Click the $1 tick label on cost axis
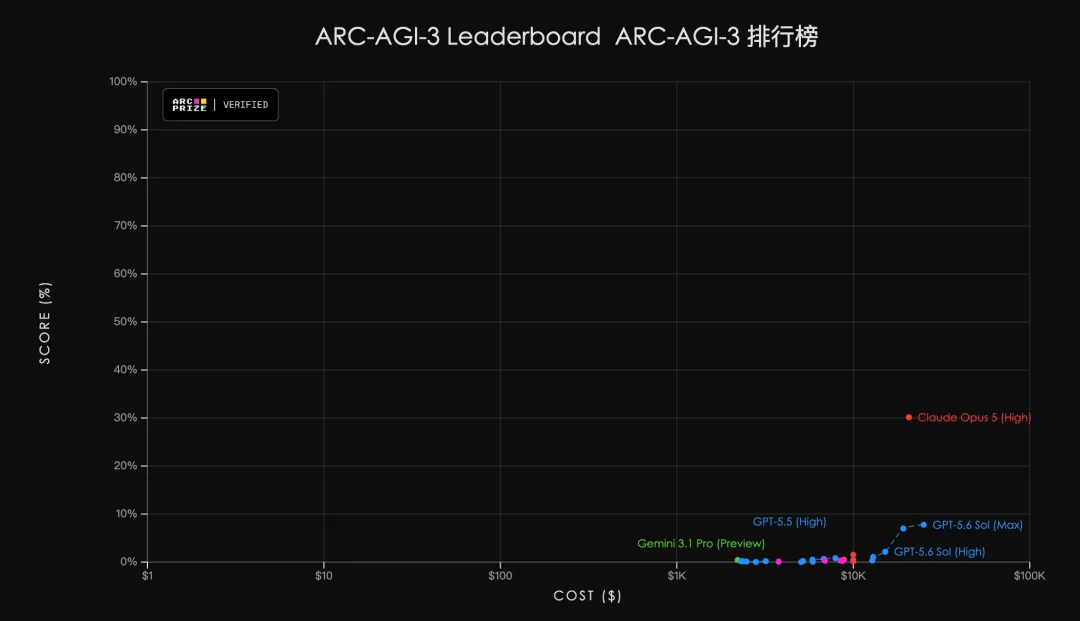1080x621 pixels. (x=147, y=576)
